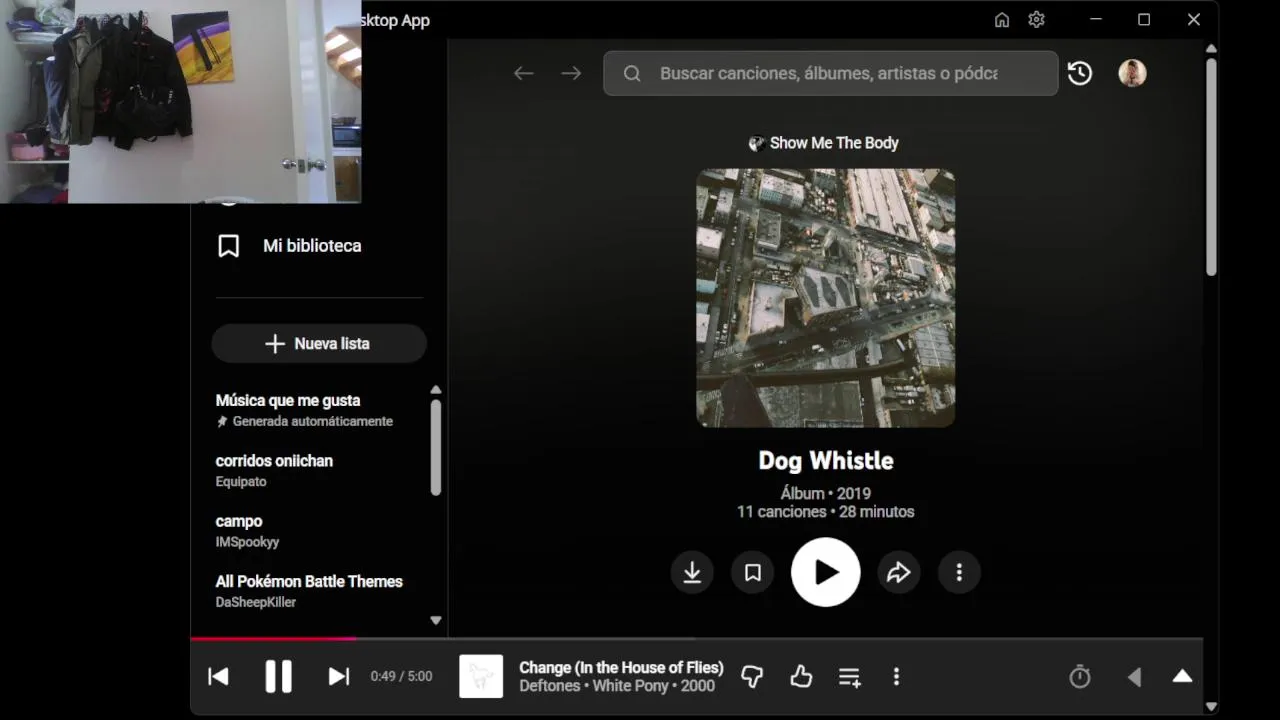This screenshot has height=720, width=1280.
Task: Open album more options menu
Action: click(959, 572)
